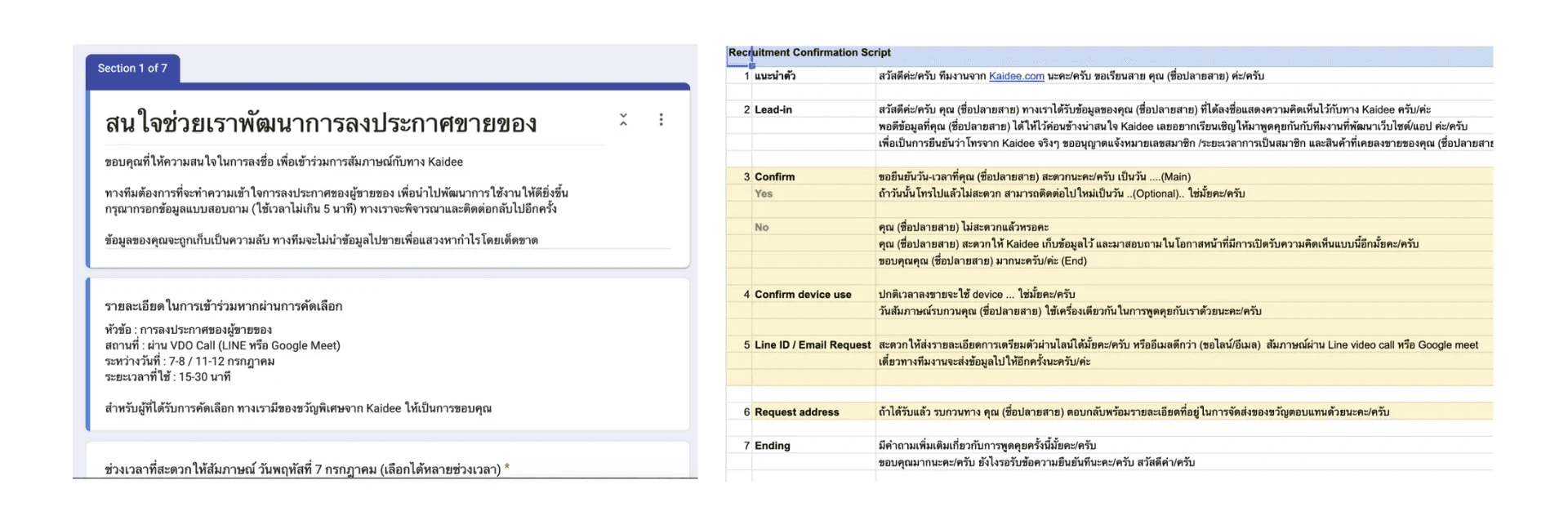Select the cell 'ปกติเวลาลงขายจะใช้ device ...'
Viewport: 1568px width, 529px height.
click(x=977, y=294)
